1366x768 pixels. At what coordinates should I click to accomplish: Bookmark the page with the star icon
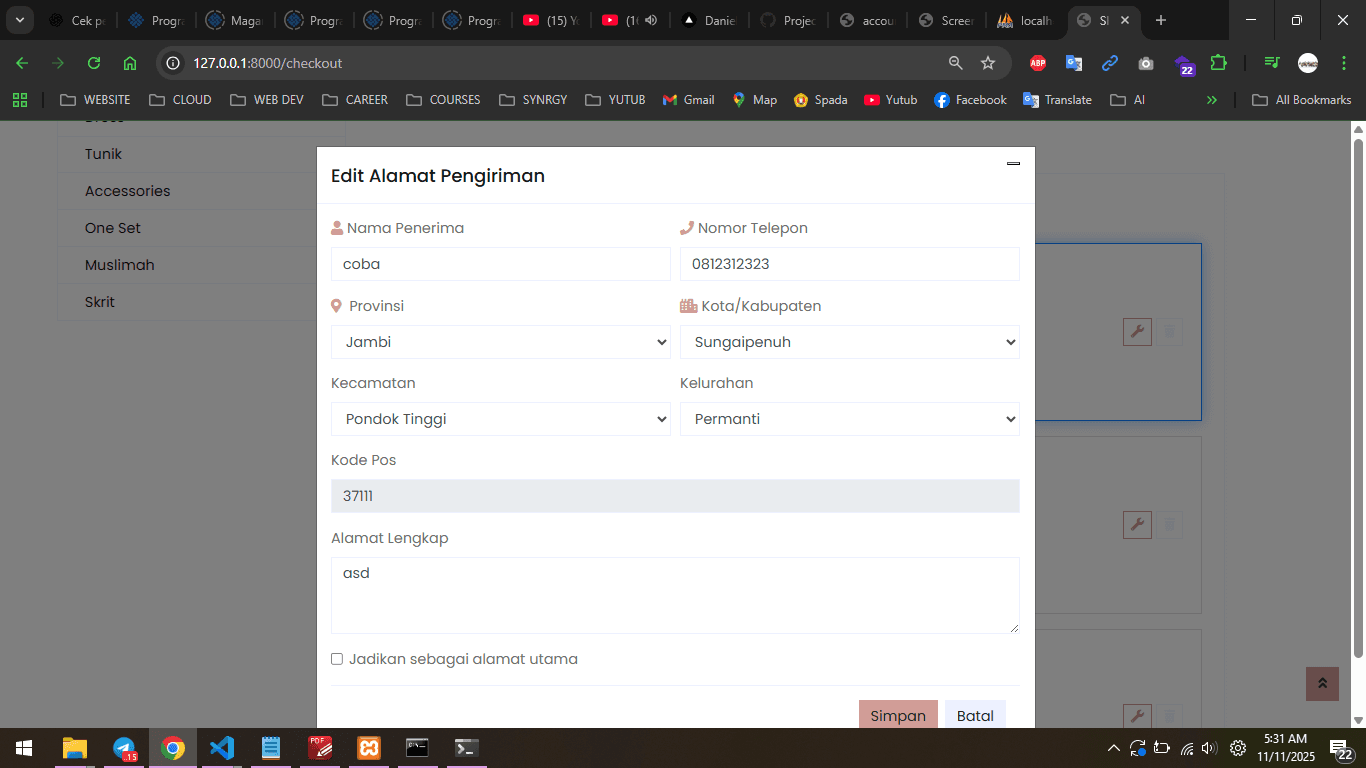pos(988,62)
